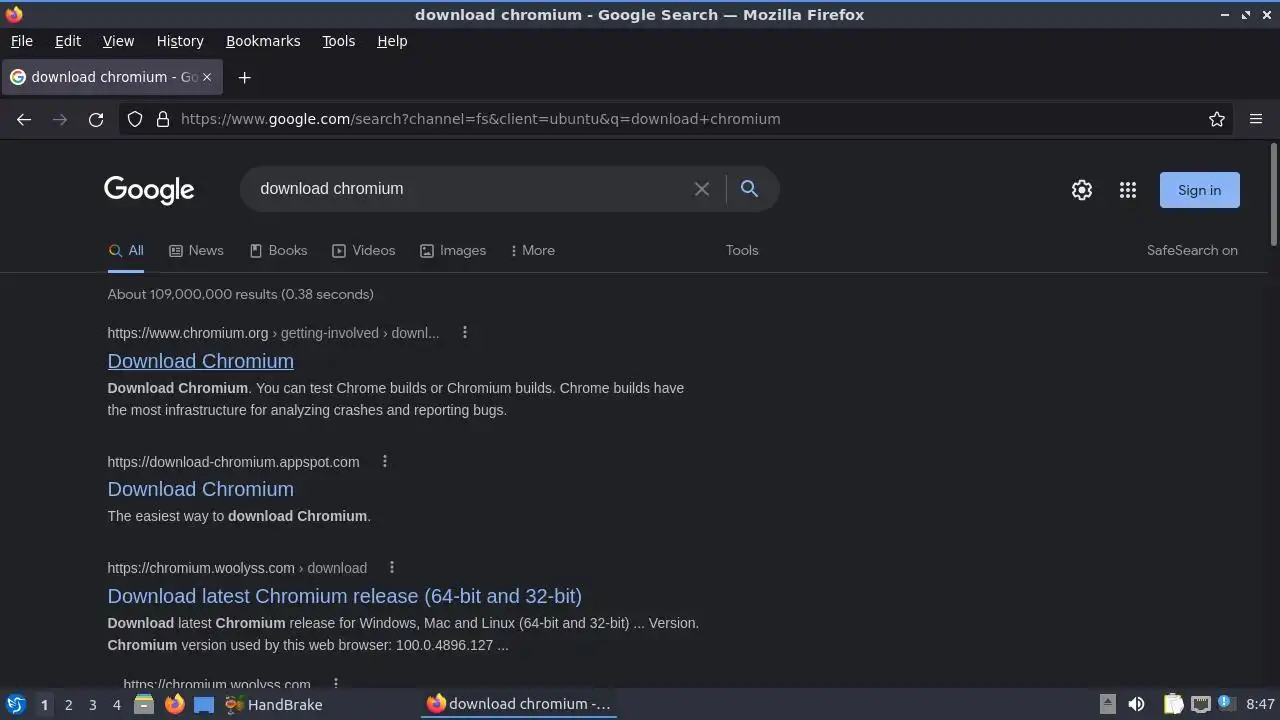The height and width of the screenshot is (720, 1280).
Task: Clear the Google search box text
Action: [702, 189]
